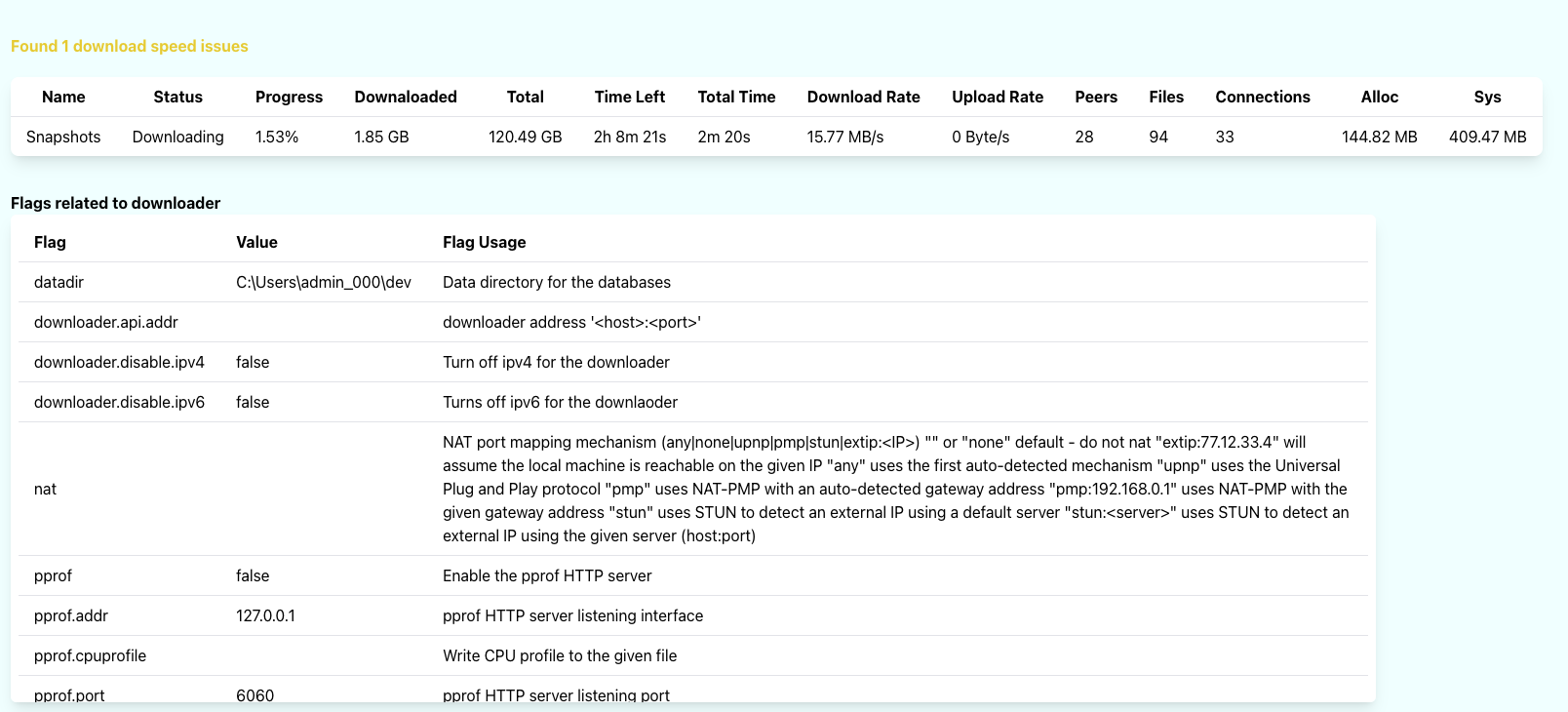The height and width of the screenshot is (712, 1568).
Task: Click the Peers column header
Action: [x=1096, y=97]
